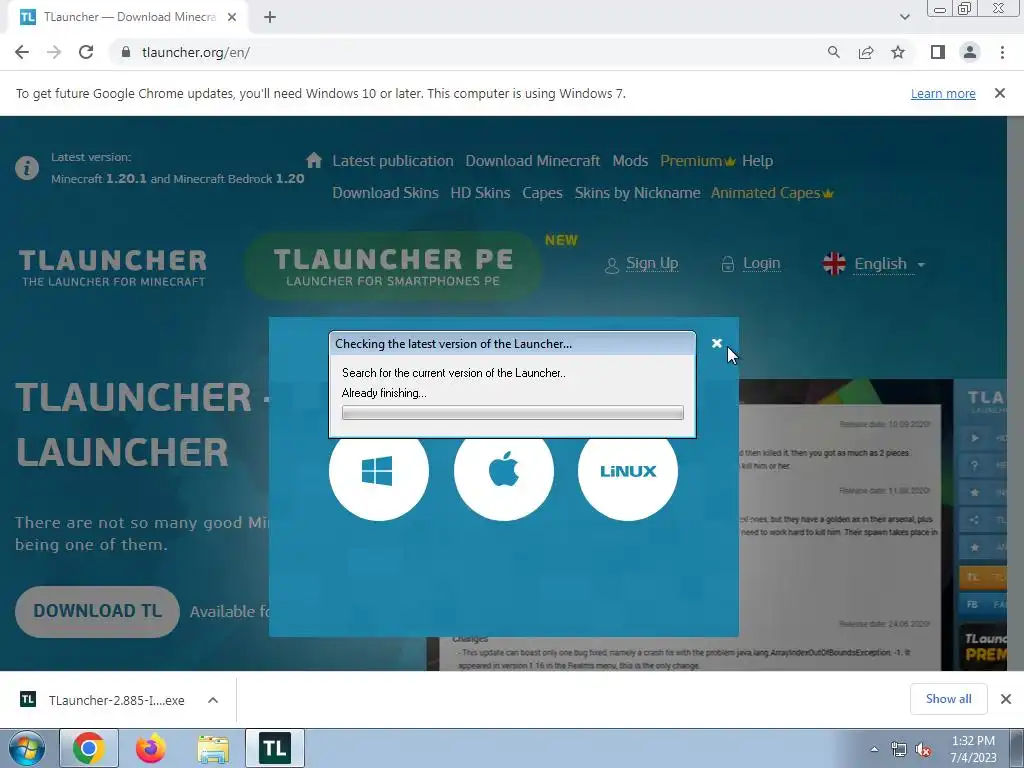Click the DOWNLOAD TL button
Screen dimensions: 1024x768
click(x=97, y=611)
